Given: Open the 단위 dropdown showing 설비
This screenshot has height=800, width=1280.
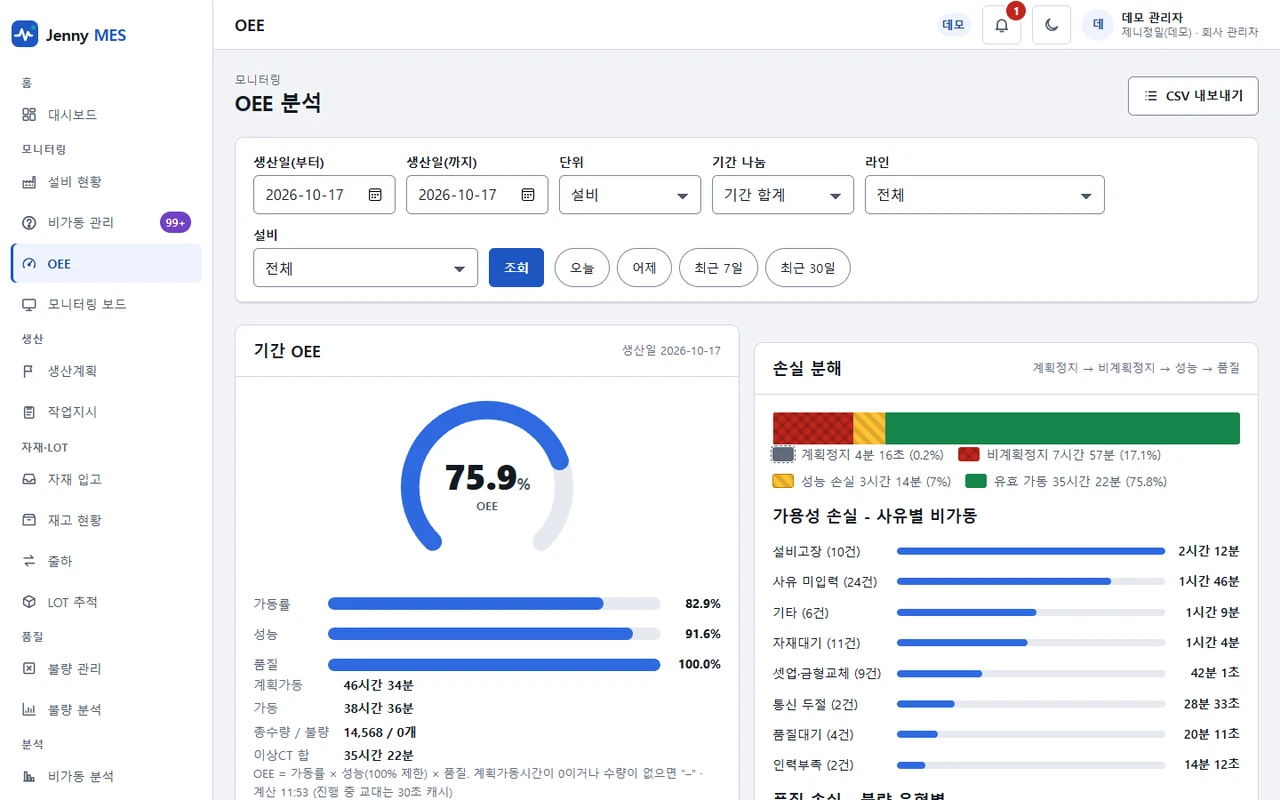Looking at the screenshot, I should (630, 195).
